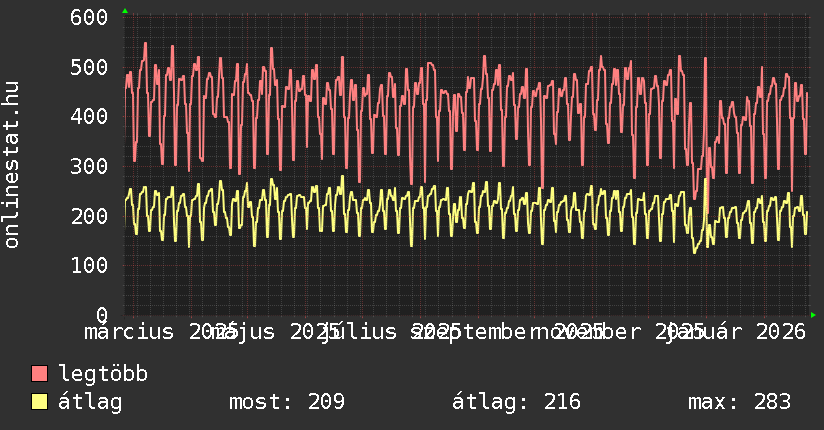
Task: Click the 200 y-axis label
Action: tap(90, 216)
